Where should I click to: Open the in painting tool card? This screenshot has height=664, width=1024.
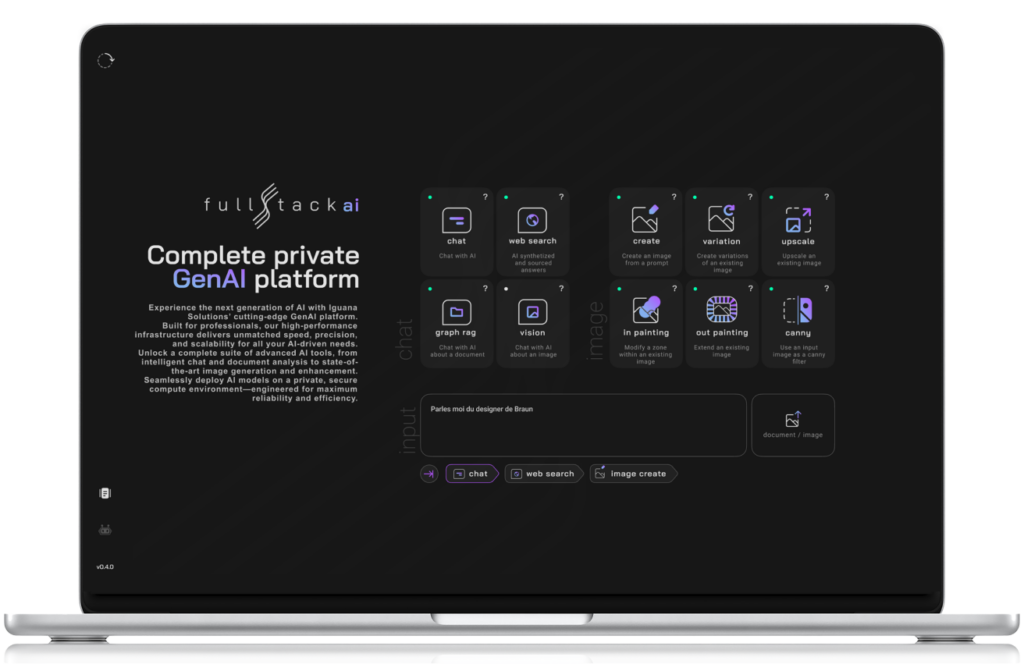tap(646, 324)
